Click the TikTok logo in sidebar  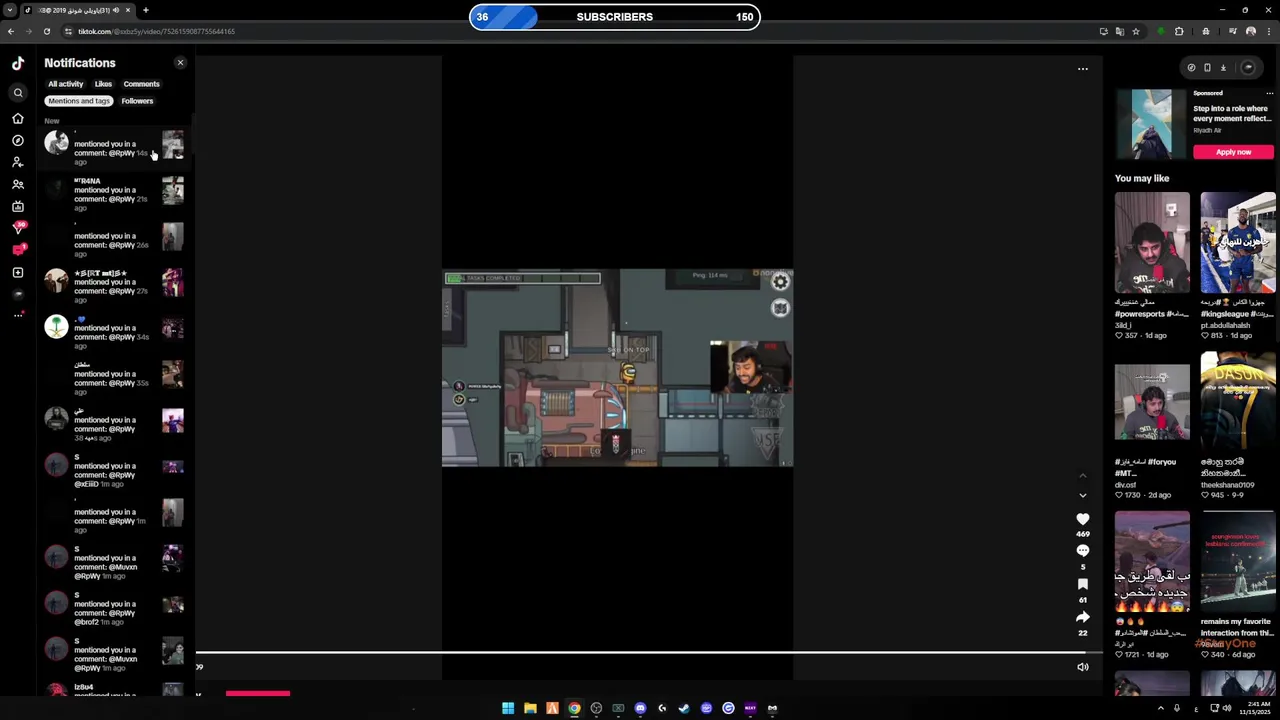(x=18, y=63)
